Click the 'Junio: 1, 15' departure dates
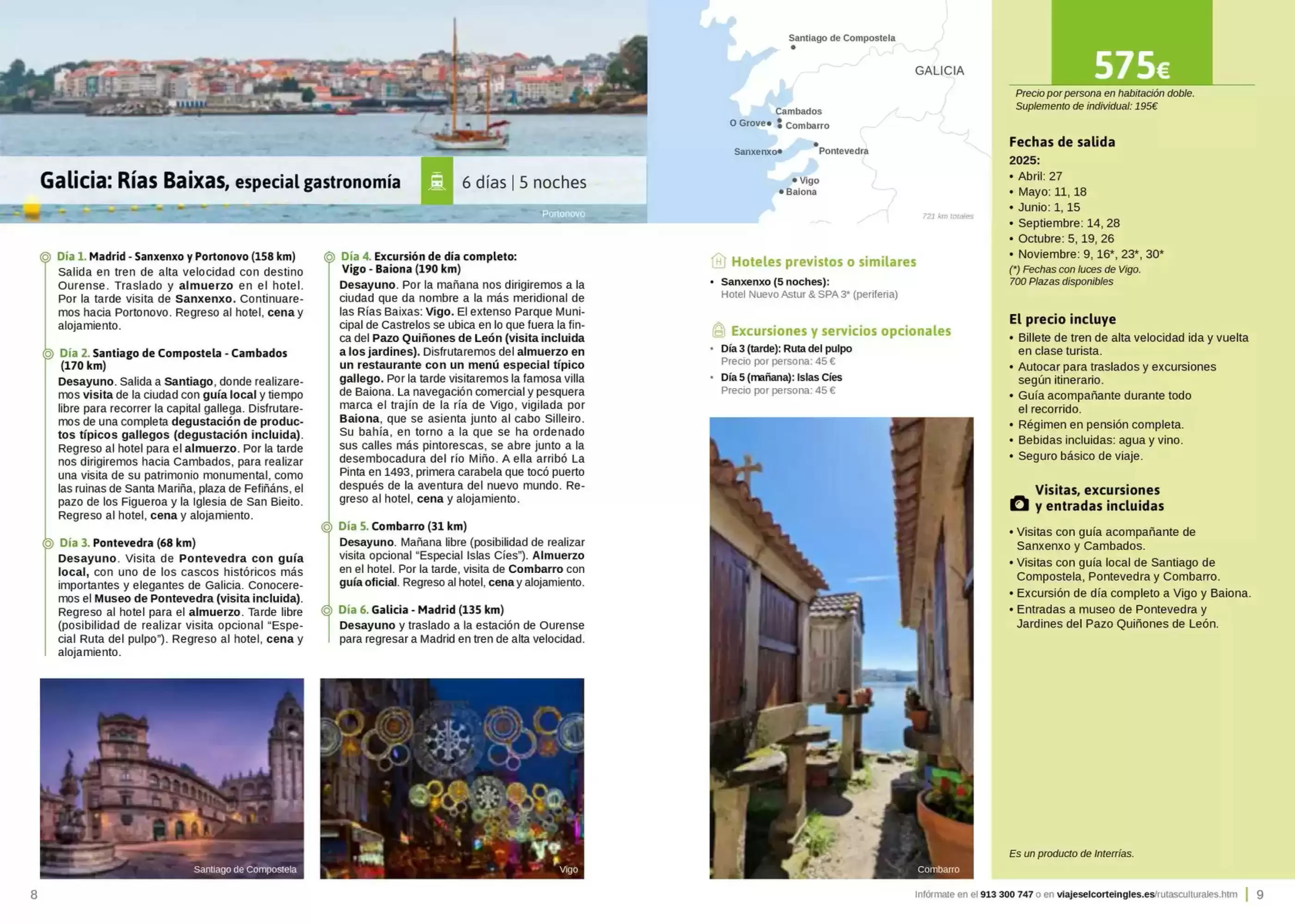The width and height of the screenshot is (1295, 924). coord(1049,207)
